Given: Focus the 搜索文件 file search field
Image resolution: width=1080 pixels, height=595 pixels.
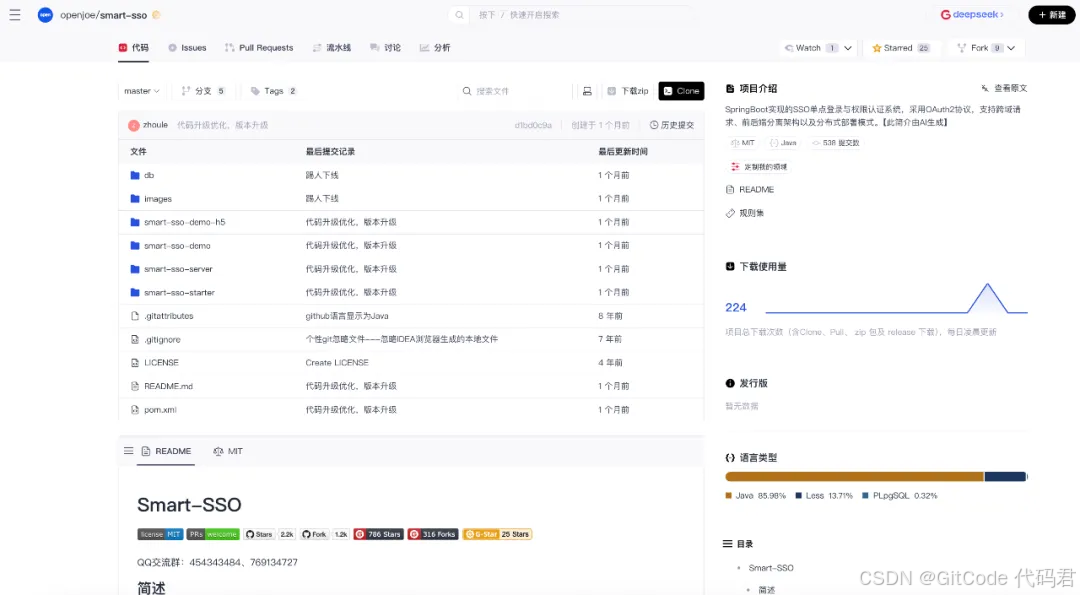Looking at the screenshot, I should 515,91.
